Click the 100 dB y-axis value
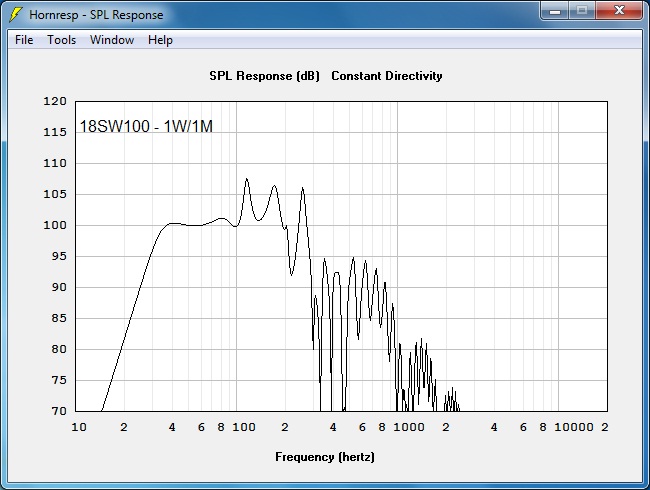Image resolution: width=650 pixels, height=490 pixels. point(55,225)
